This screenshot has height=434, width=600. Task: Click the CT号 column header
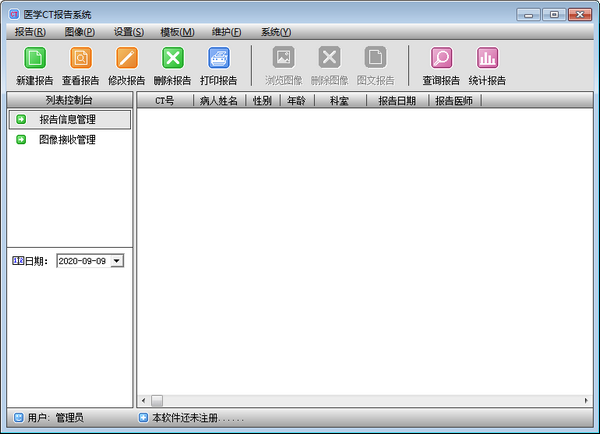[164, 101]
